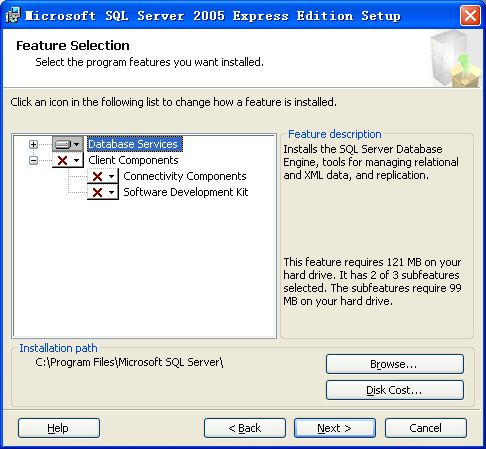Open the Disk Cost... dialog

[x=395, y=390]
